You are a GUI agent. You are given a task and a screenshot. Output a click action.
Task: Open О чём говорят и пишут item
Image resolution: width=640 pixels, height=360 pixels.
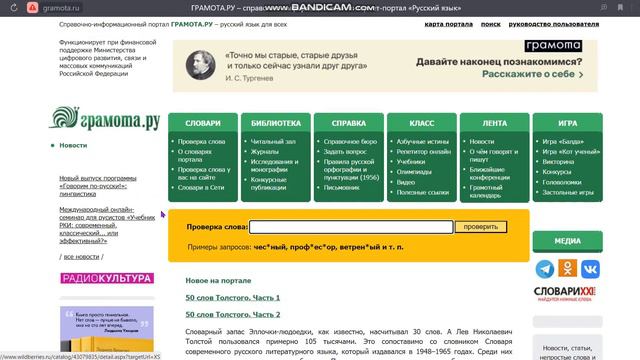point(493,156)
